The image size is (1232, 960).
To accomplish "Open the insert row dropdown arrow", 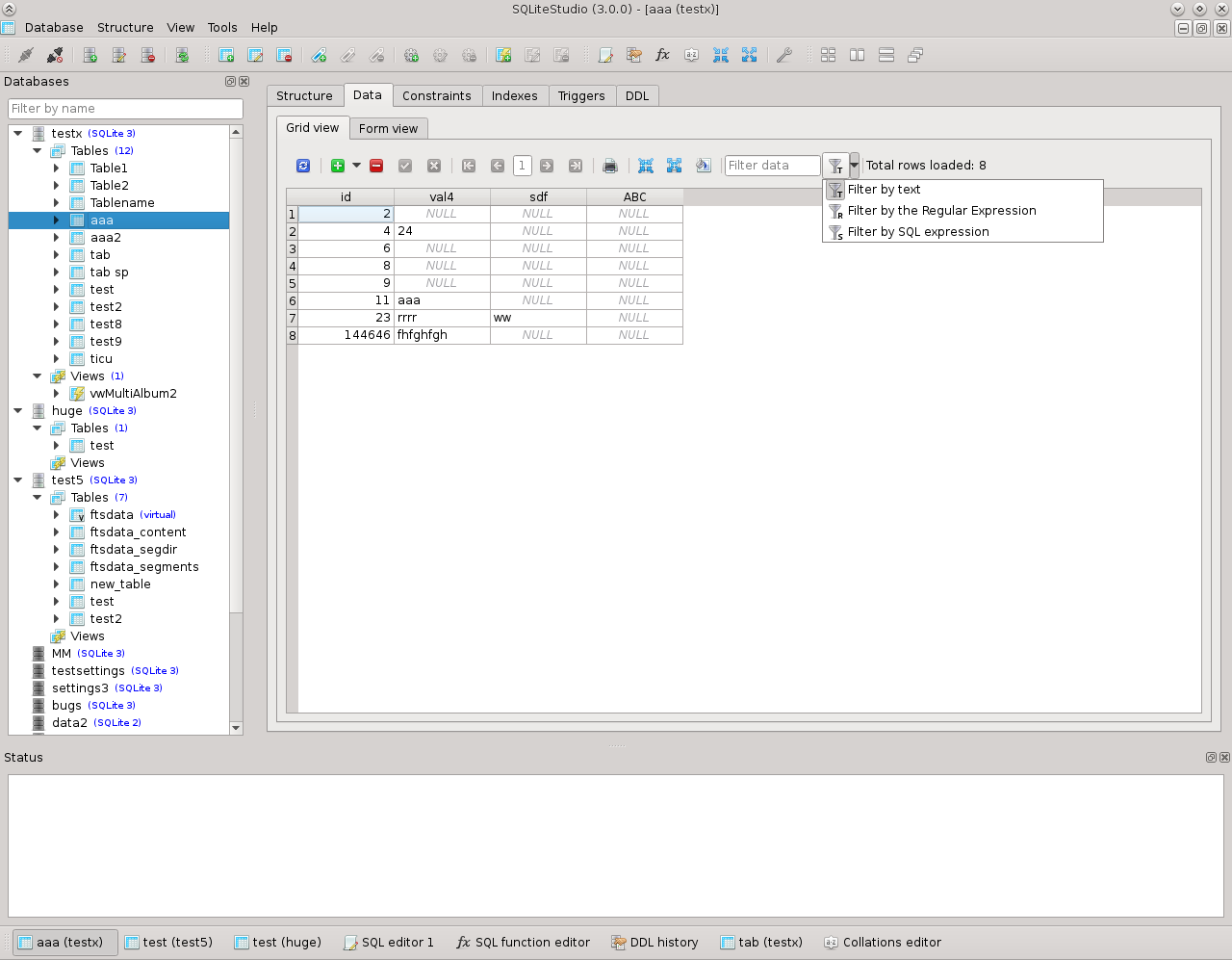I will coord(356,165).
